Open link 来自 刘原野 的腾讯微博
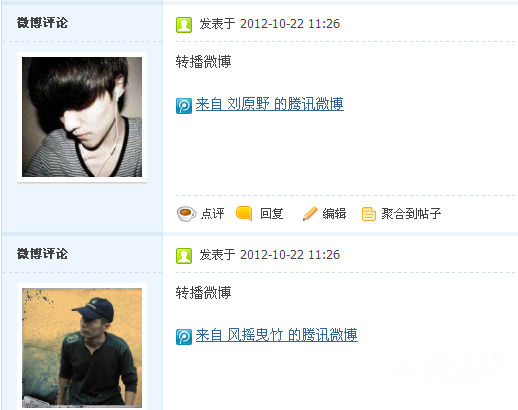This screenshot has height=410, width=518. (270, 104)
